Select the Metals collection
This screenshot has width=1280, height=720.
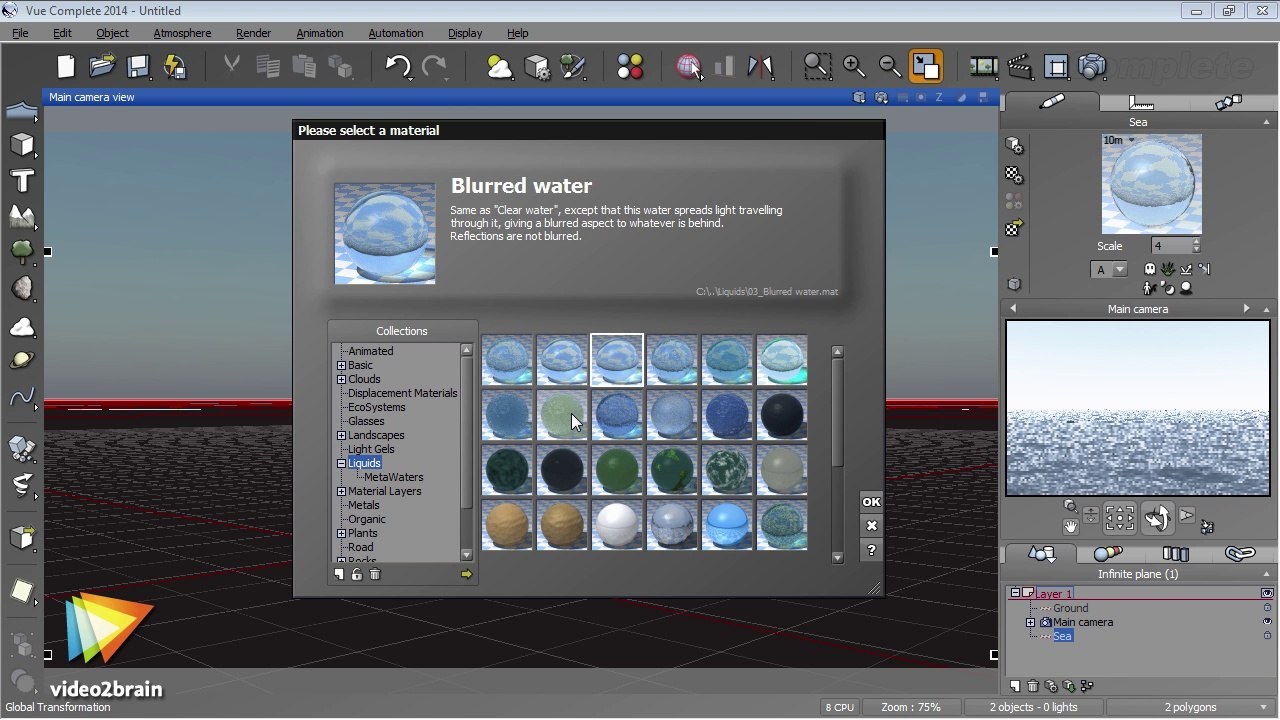tap(364, 505)
